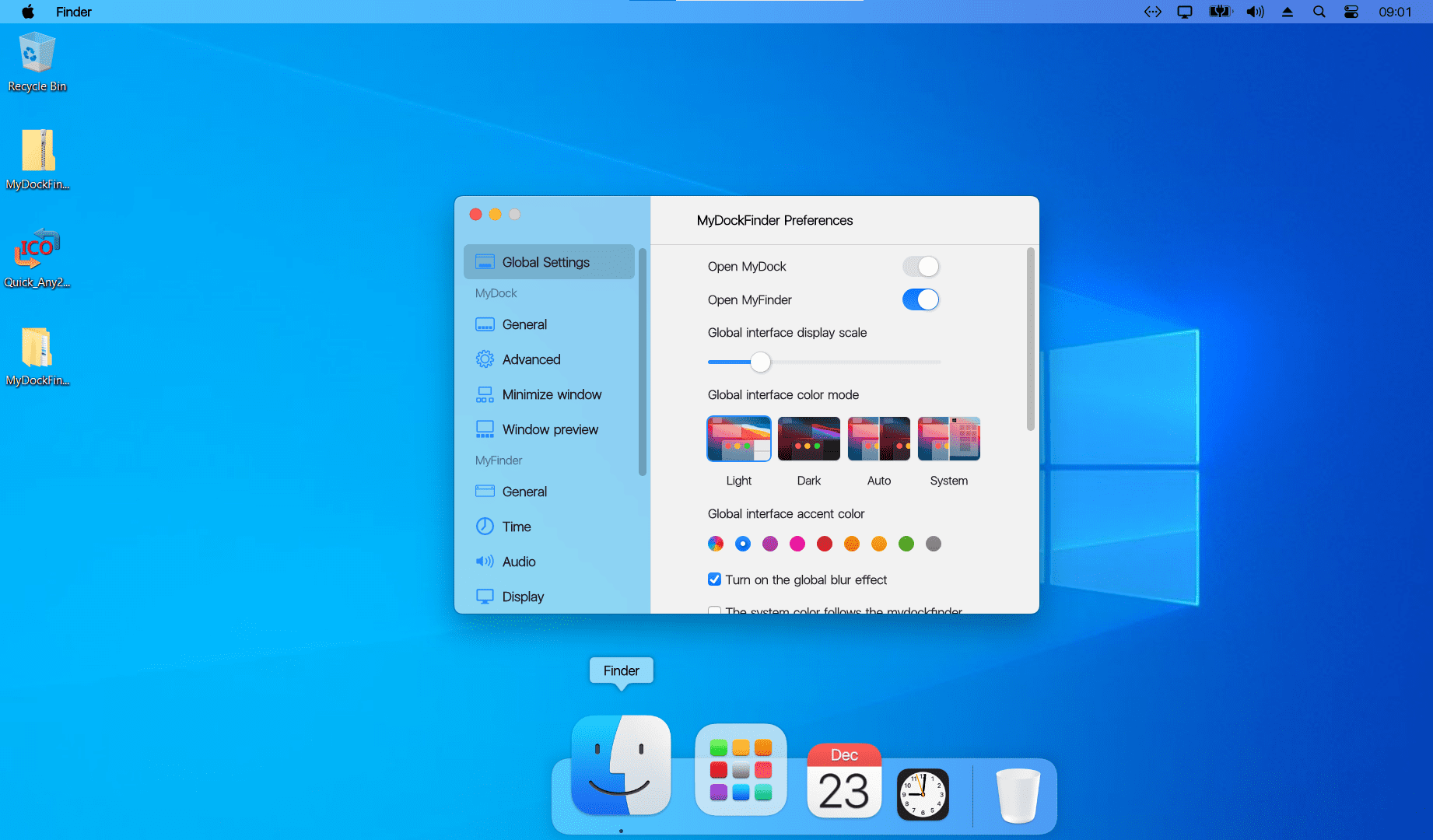Select the Auto color mode thumbnail

(x=879, y=439)
